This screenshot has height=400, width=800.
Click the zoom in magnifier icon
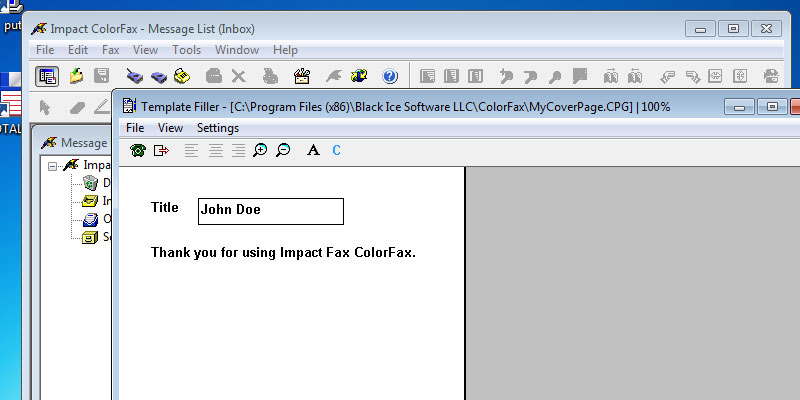[x=260, y=150]
